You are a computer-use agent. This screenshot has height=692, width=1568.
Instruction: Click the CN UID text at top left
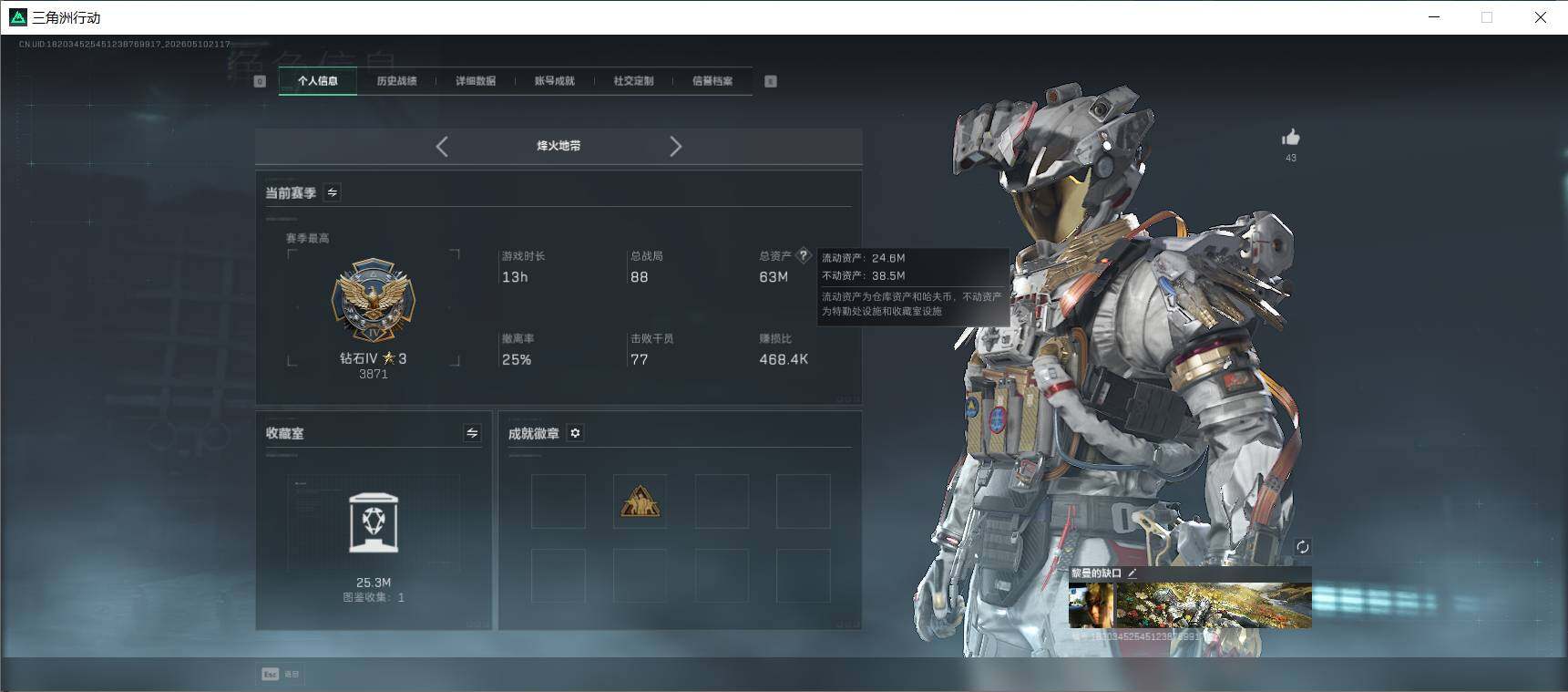click(124, 44)
